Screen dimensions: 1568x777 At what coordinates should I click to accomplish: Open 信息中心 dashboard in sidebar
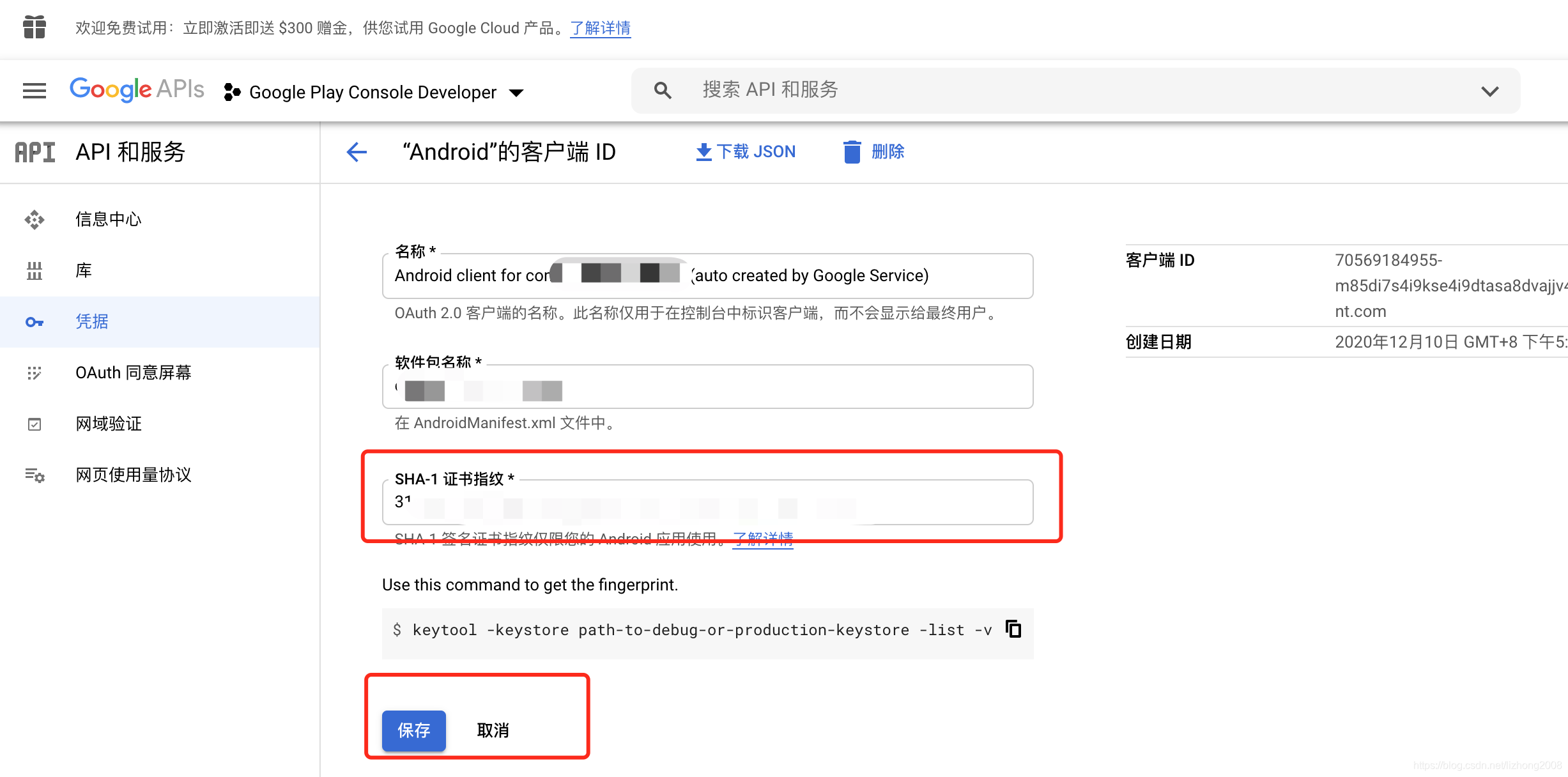[108, 219]
